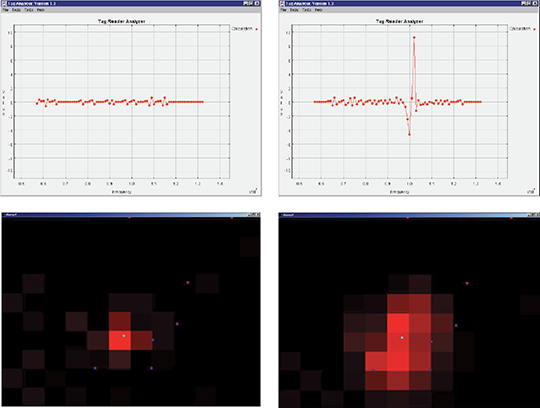Open Help menu in right Tag Analyzer window

[x=319, y=10]
